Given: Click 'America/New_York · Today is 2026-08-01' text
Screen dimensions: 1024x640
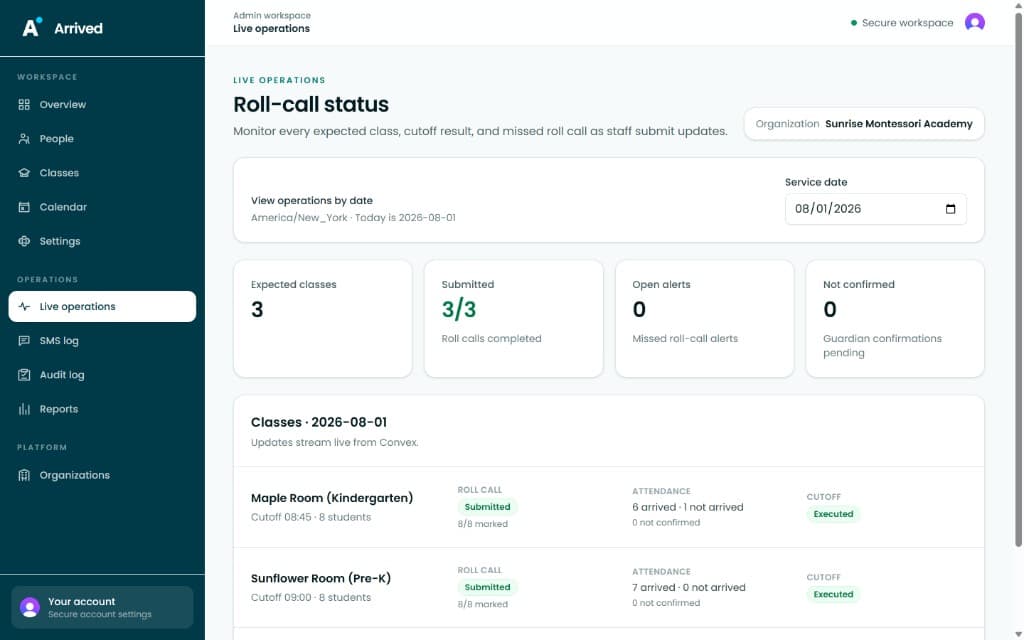Looking at the screenshot, I should click(x=353, y=218).
